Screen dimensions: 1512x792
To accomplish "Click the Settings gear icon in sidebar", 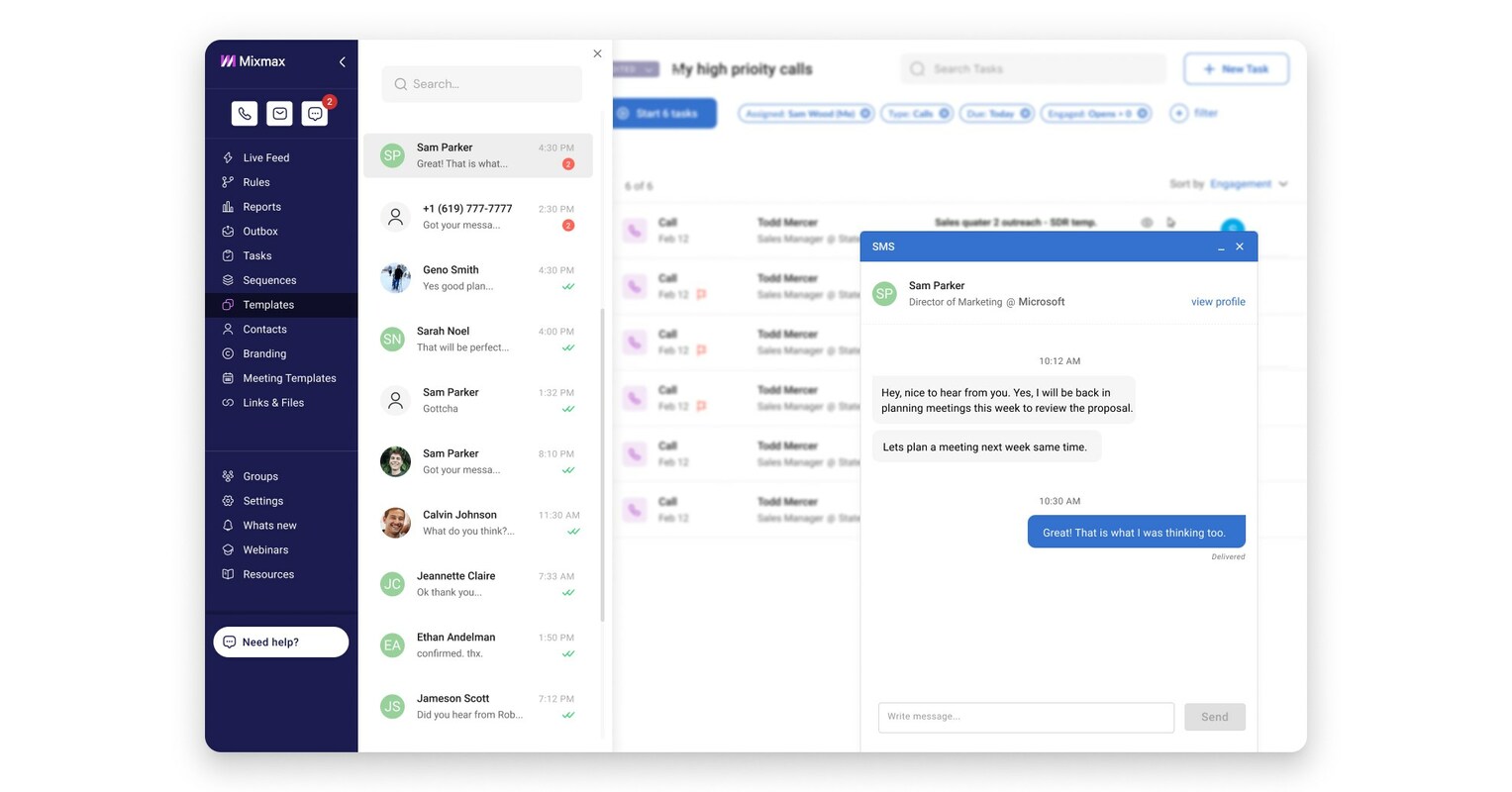I will click(228, 501).
